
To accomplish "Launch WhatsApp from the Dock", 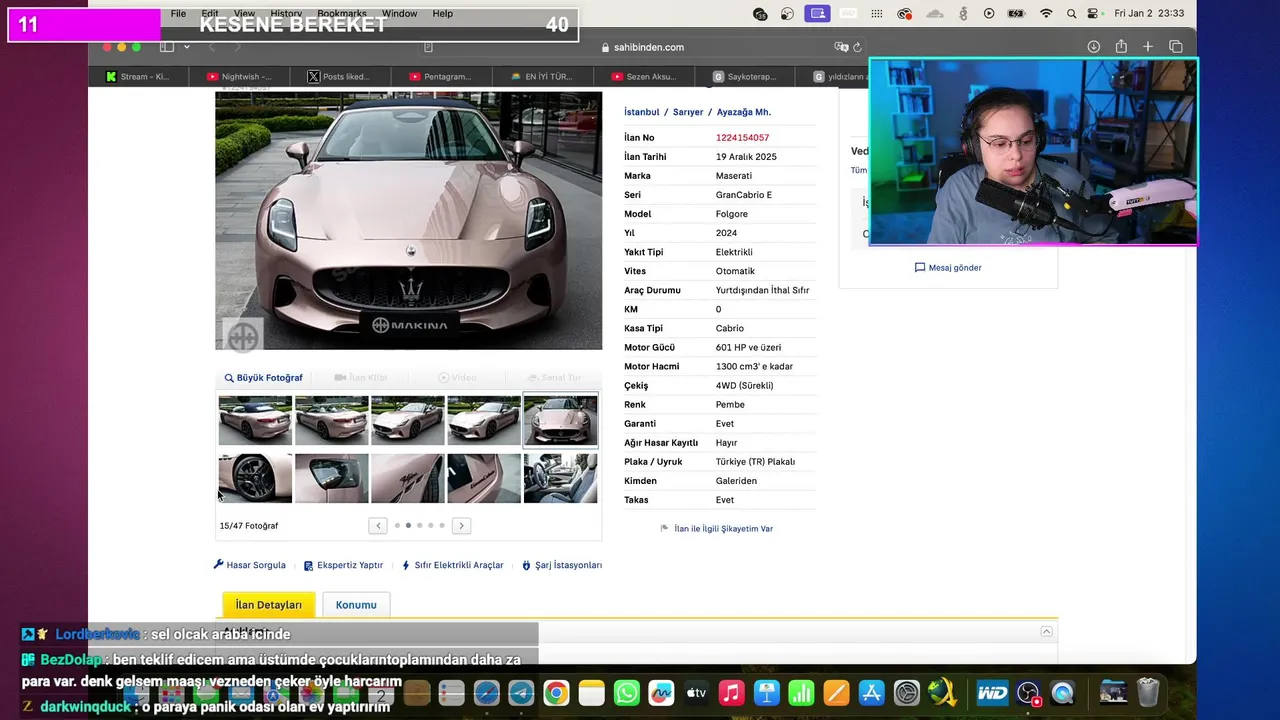I will 627,692.
